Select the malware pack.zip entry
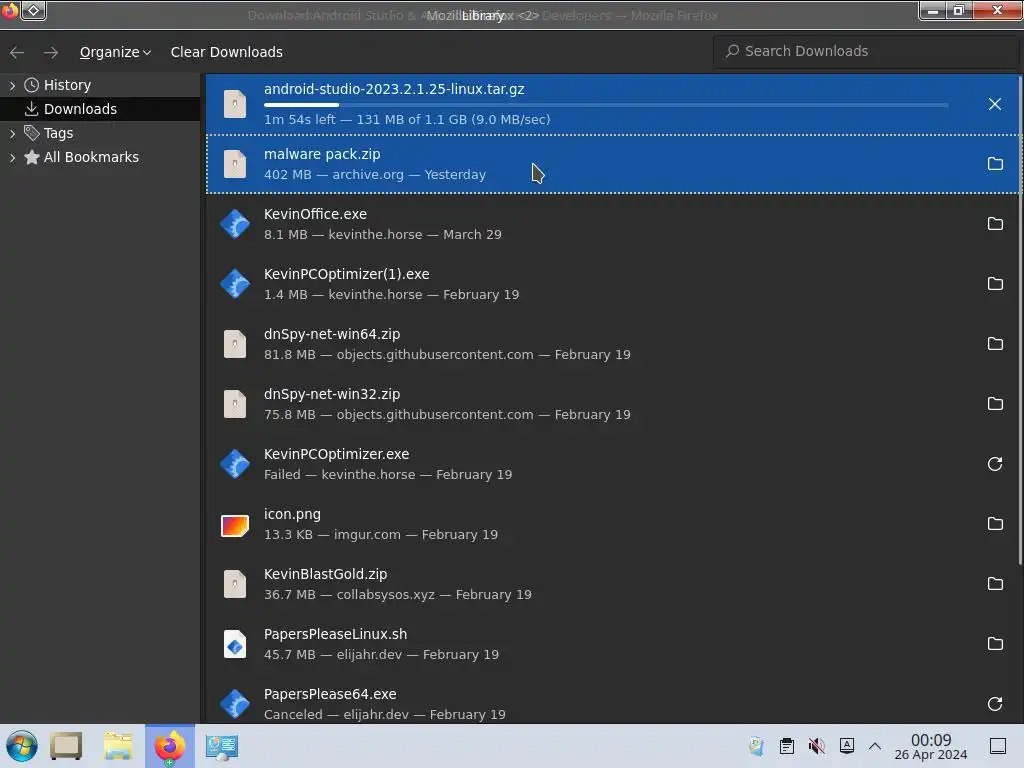The image size is (1024, 768). [613, 164]
